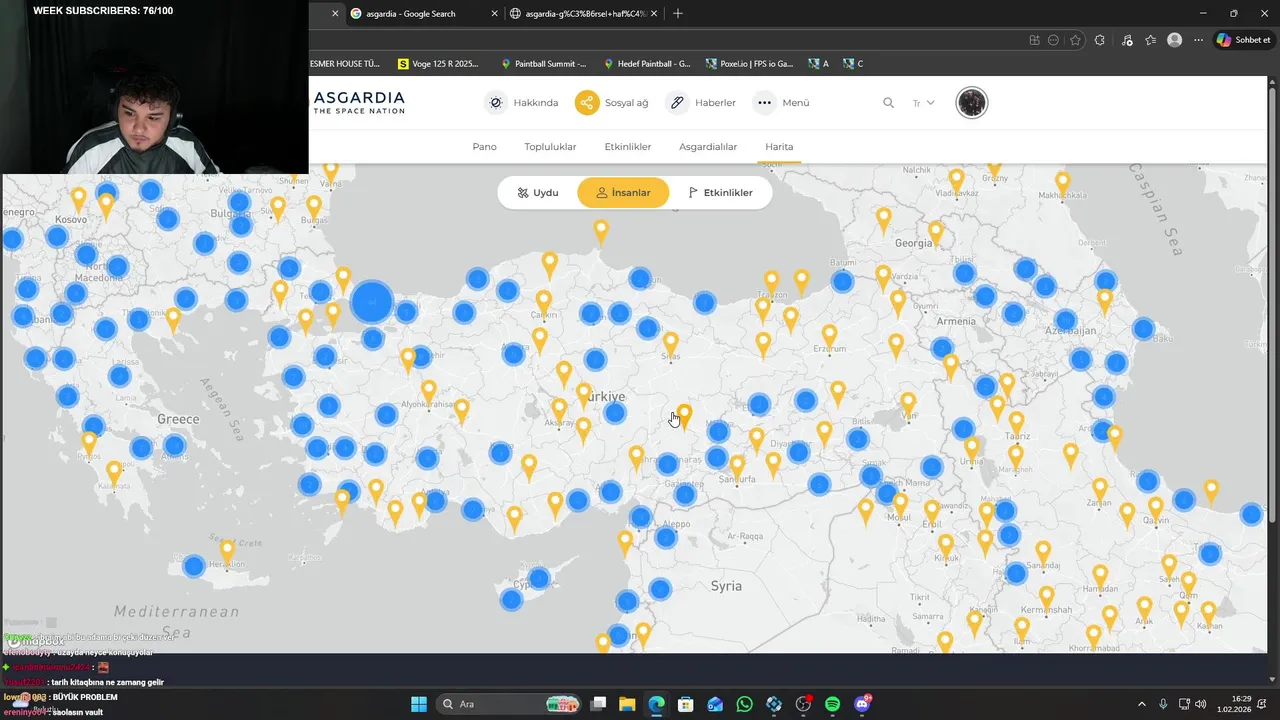Open Discord from taskbar
Image resolution: width=1280 pixels, height=720 pixels.
coord(862,704)
